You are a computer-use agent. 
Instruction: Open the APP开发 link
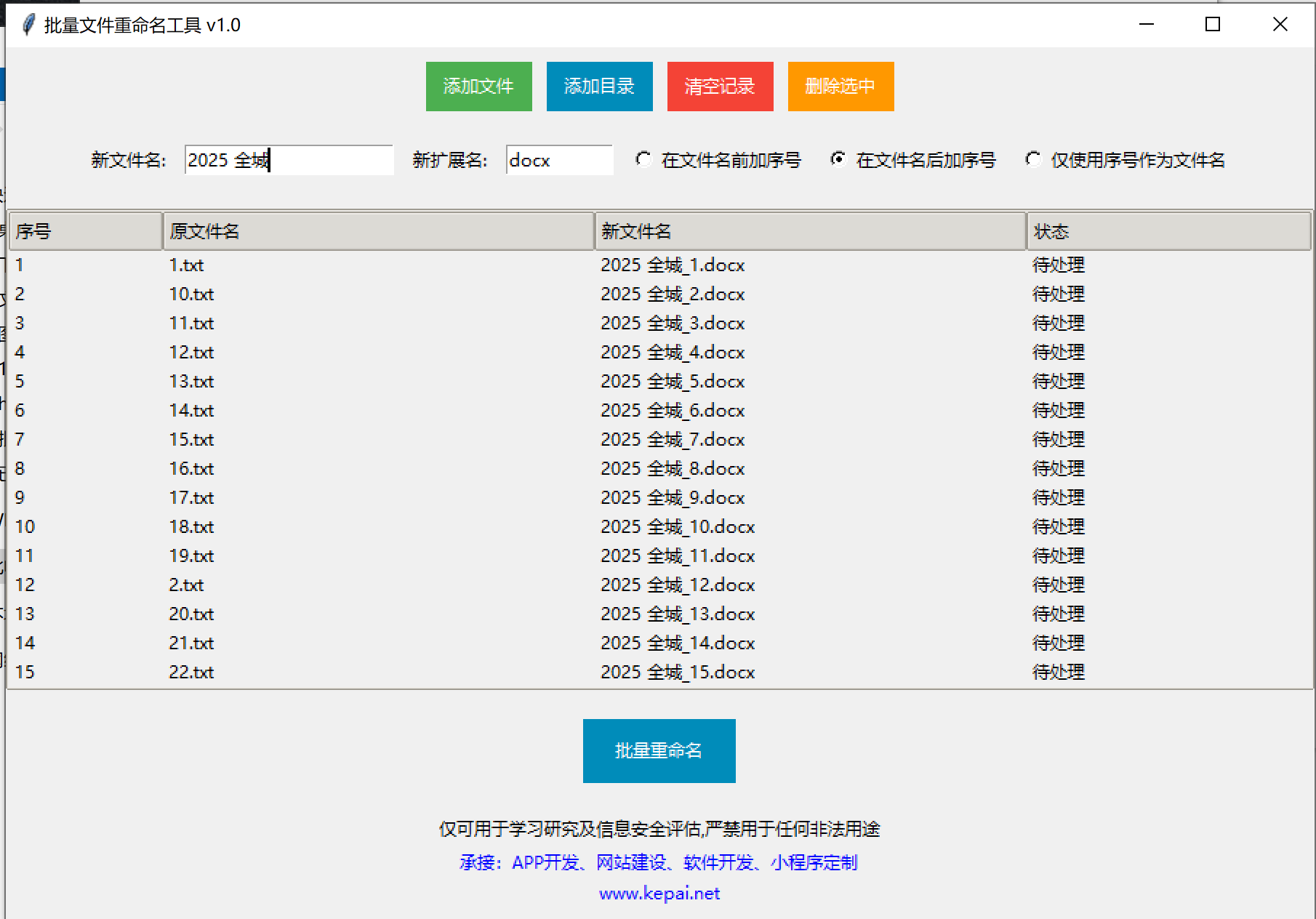pyautogui.click(x=545, y=863)
